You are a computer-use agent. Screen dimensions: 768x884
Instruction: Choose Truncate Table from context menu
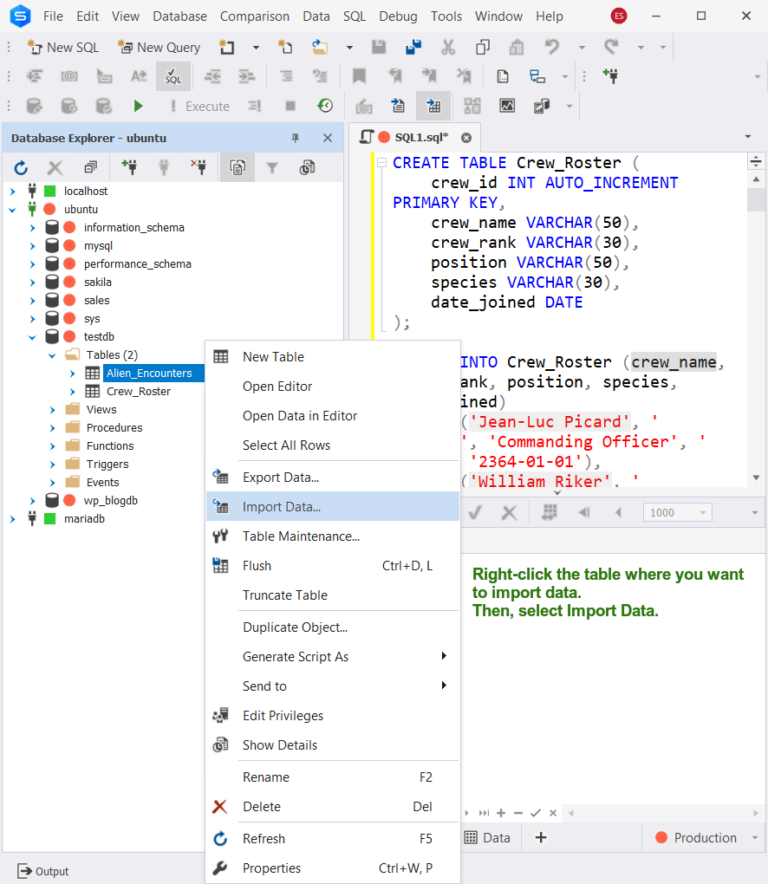click(x=333, y=595)
